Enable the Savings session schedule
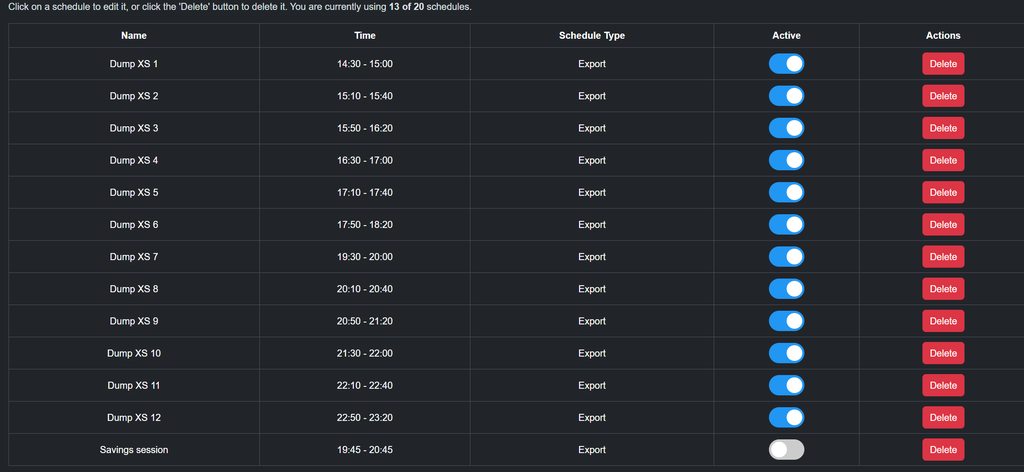Image resolution: width=1024 pixels, height=472 pixels. [x=786, y=450]
